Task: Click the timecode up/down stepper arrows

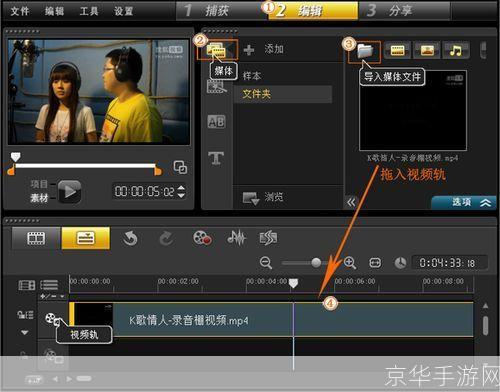Action: point(181,192)
